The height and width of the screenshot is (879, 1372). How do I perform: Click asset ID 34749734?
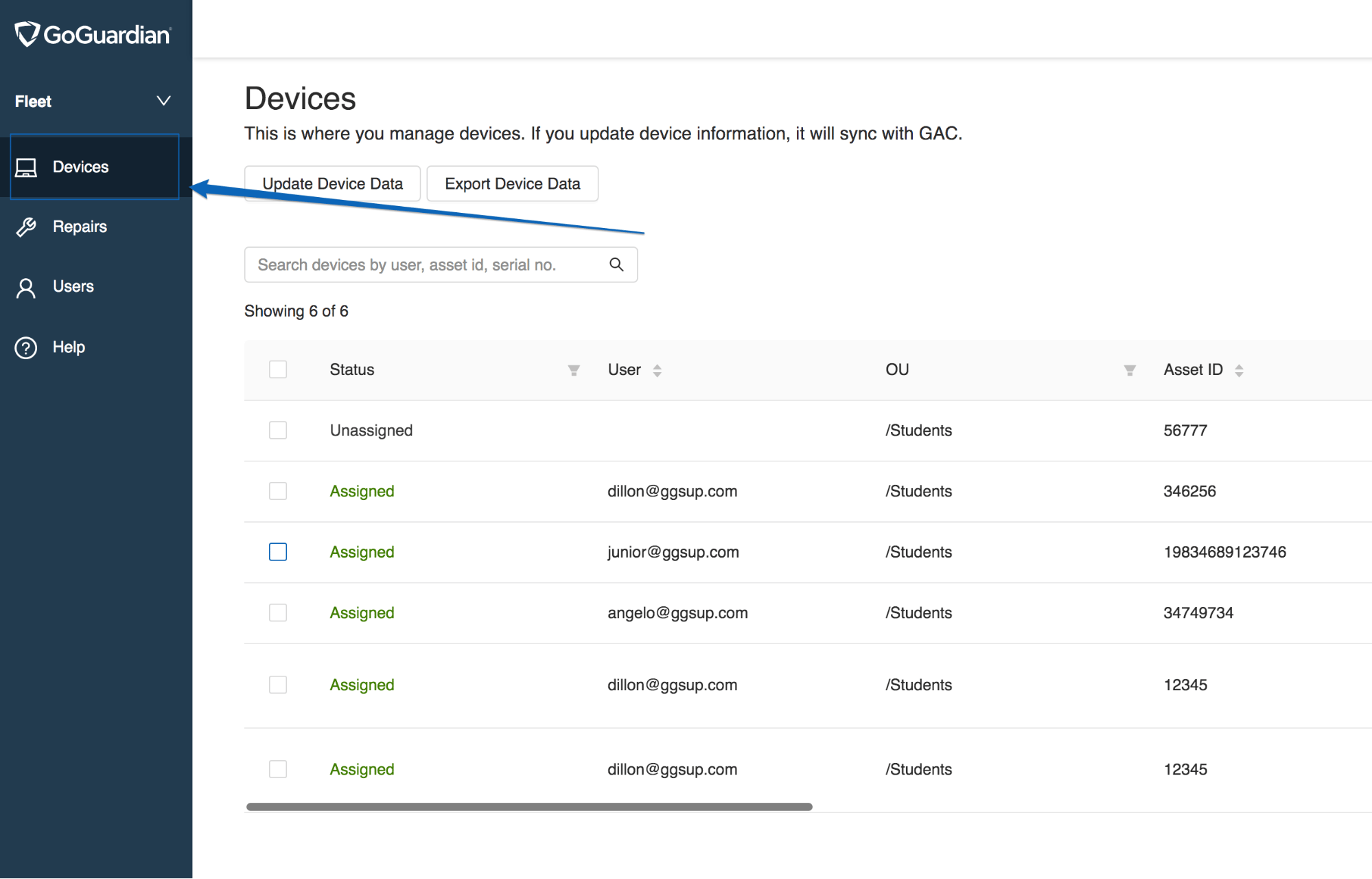pos(1198,613)
